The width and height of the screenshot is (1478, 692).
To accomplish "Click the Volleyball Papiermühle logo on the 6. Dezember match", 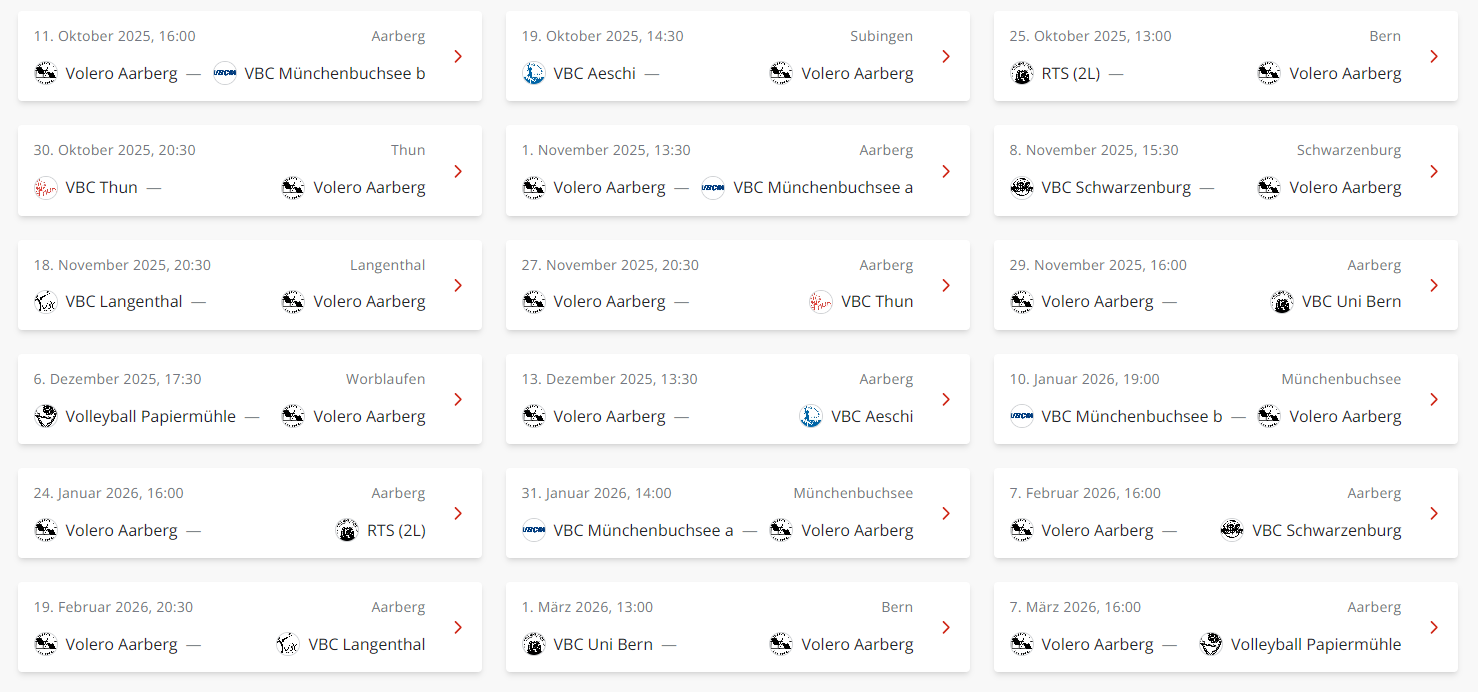I will coord(46,416).
